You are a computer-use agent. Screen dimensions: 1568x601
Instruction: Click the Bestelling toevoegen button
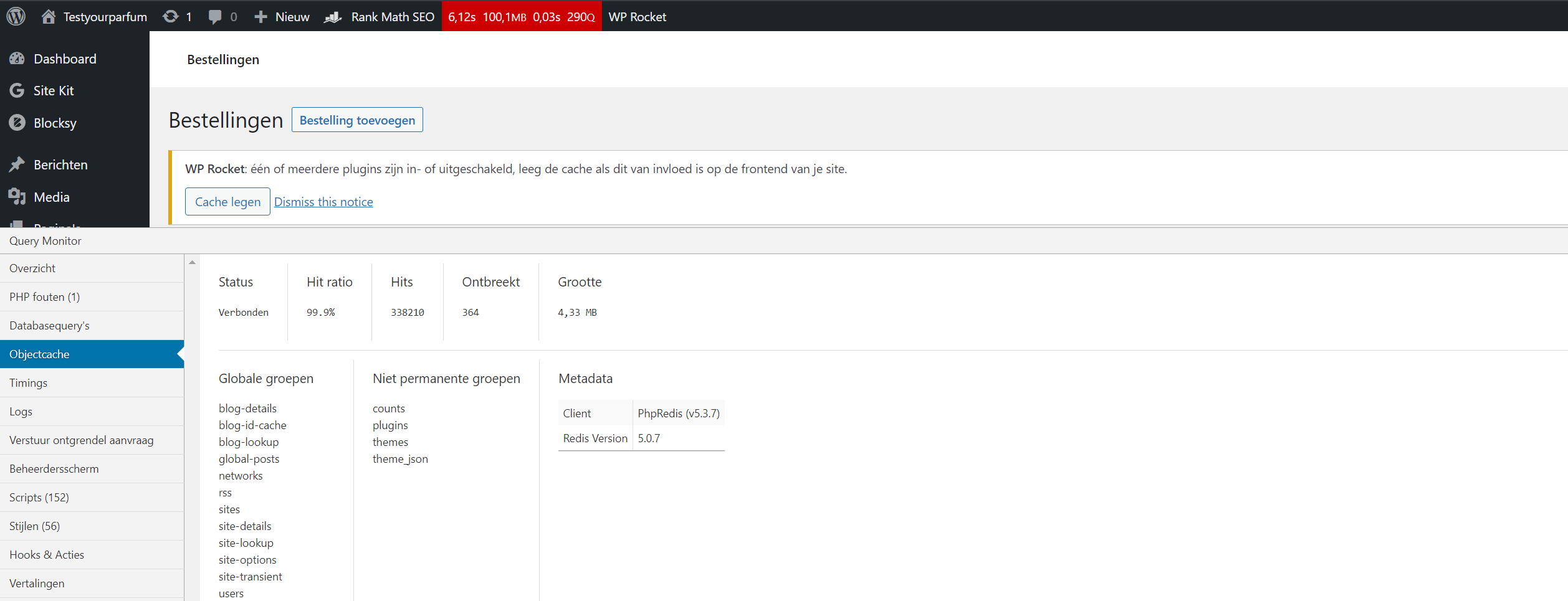[357, 120]
